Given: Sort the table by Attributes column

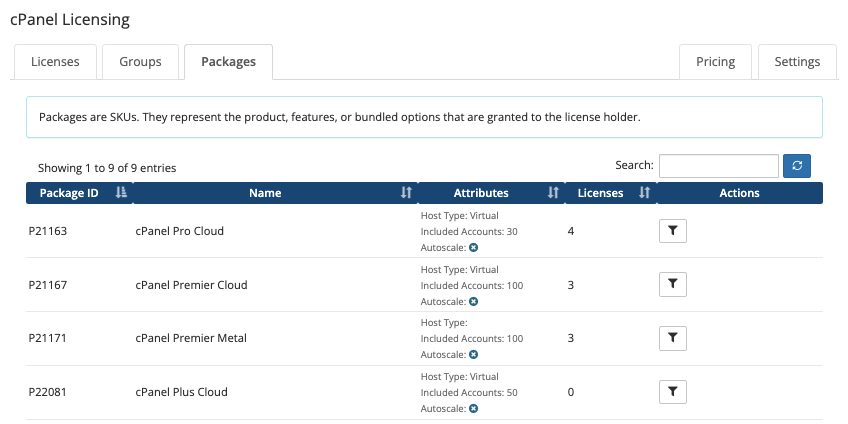Looking at the screenshot, I should point(491,193).
